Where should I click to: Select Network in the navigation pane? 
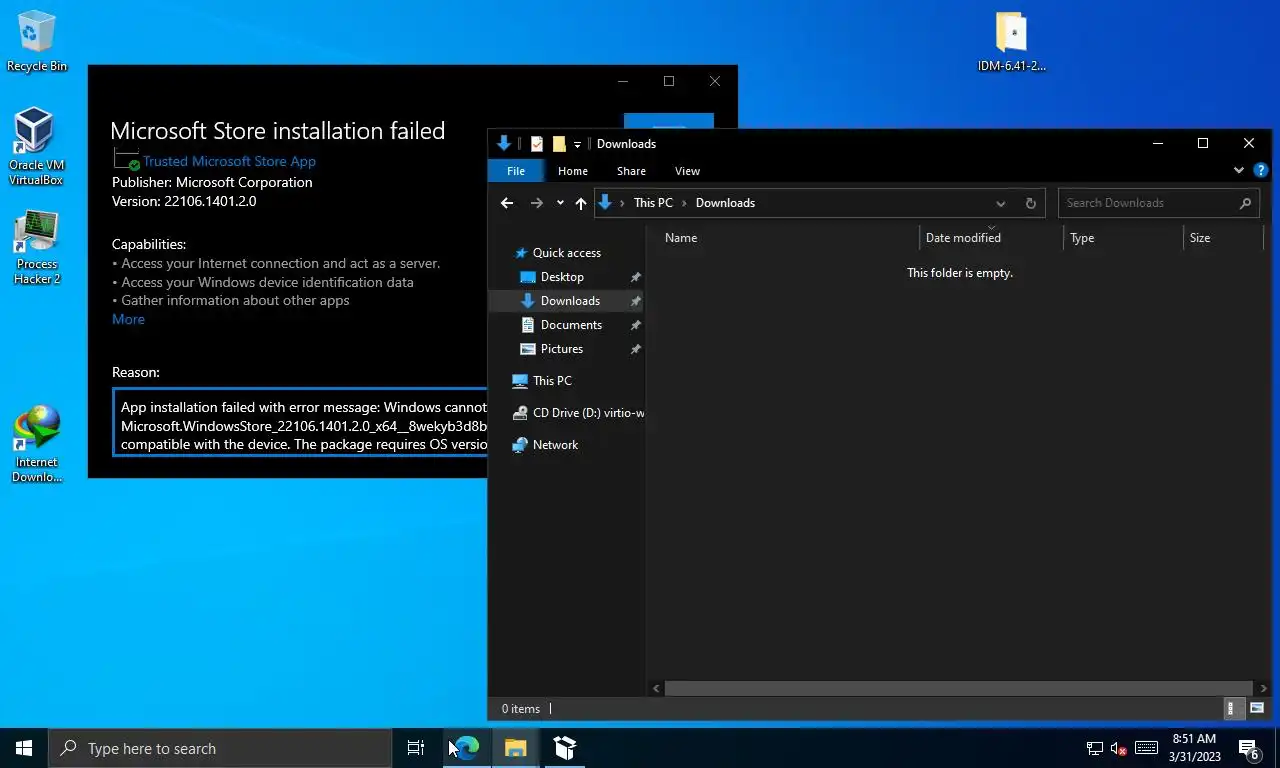555,445
